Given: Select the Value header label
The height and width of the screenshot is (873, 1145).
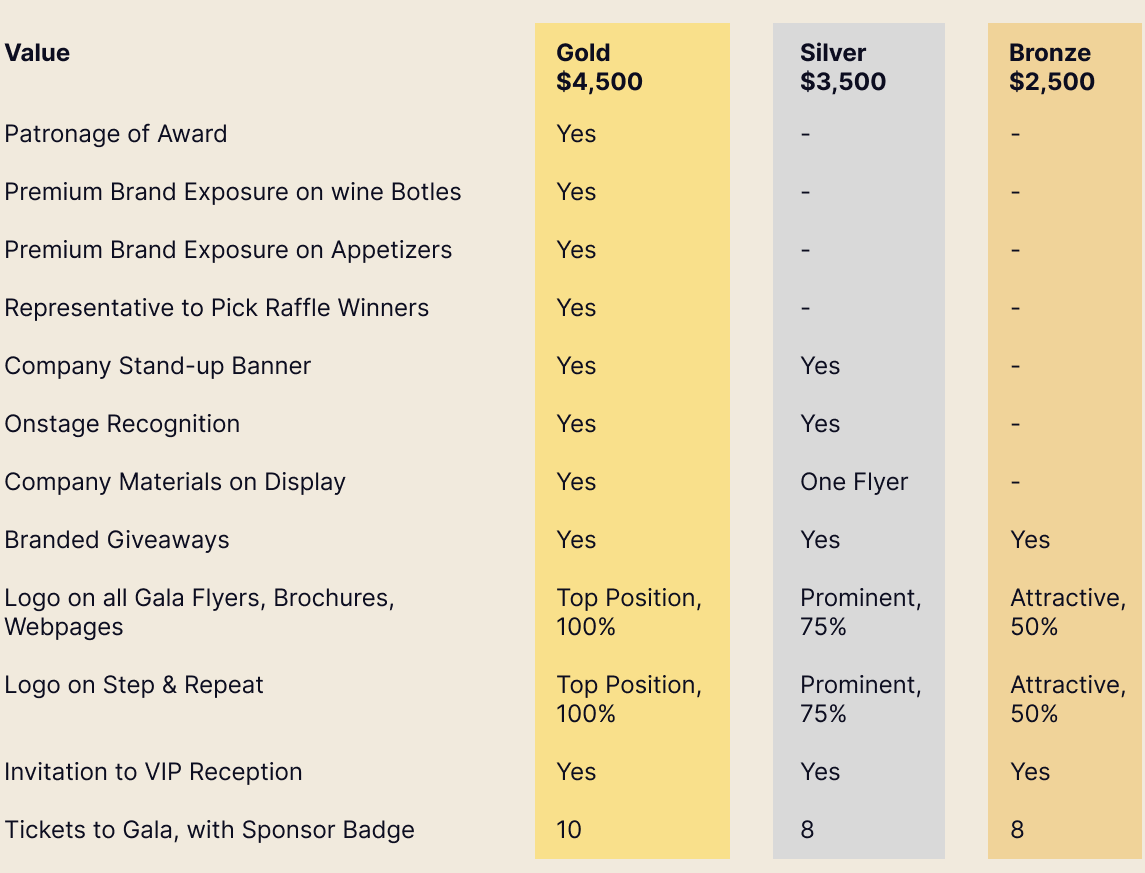Looking at the screenshot, I should pyautogui.click(x=37, y=53).
